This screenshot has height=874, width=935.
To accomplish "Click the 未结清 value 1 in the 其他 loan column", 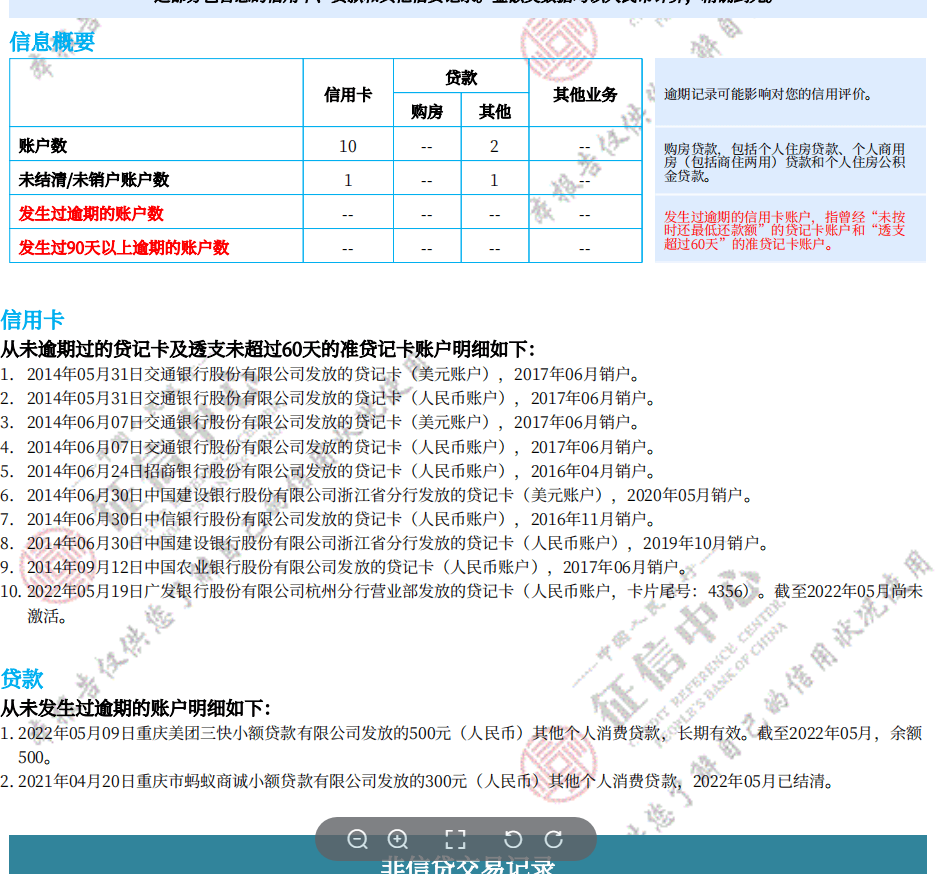I will pyautogui.click(x=494, y=180).
